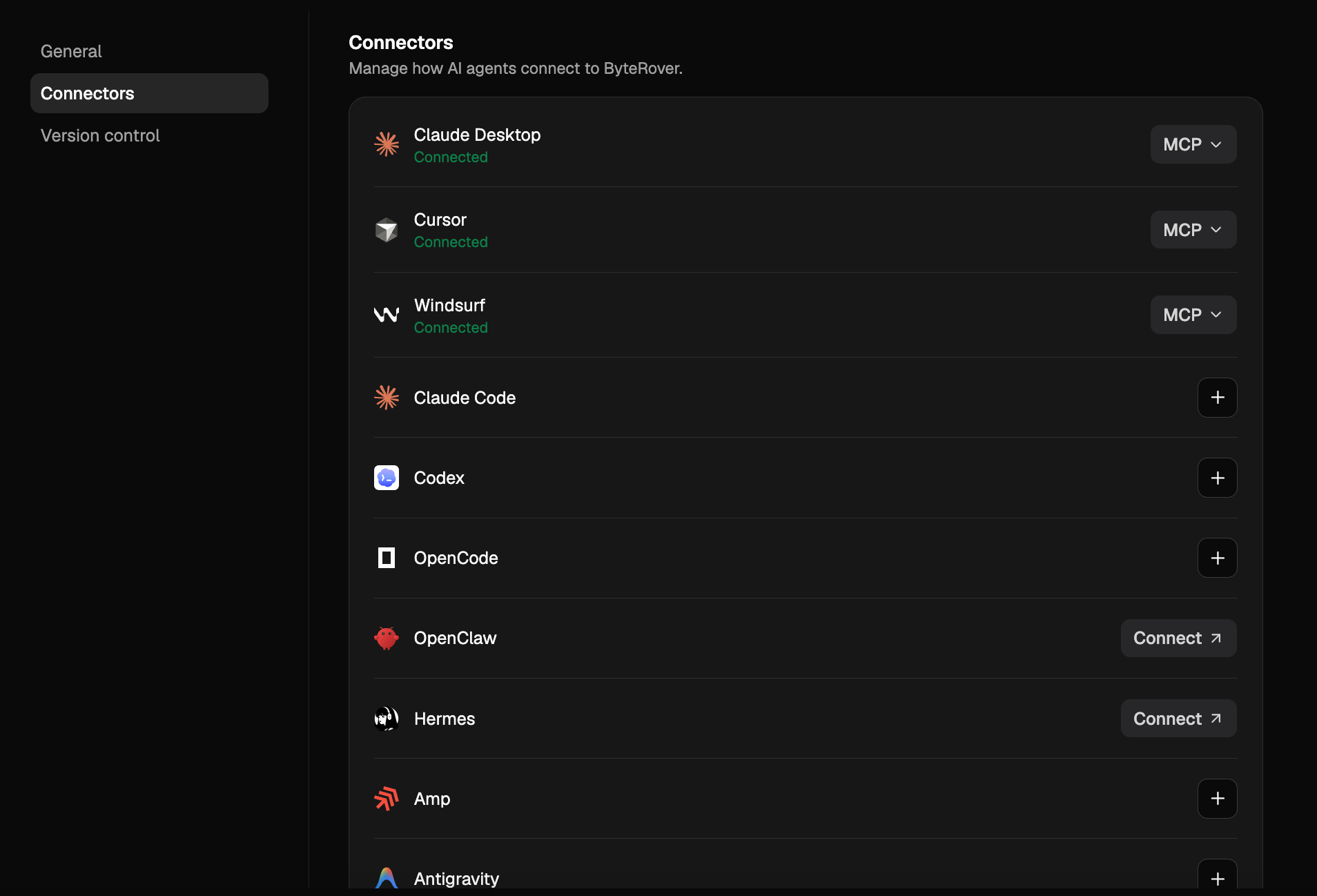Click the Amp name label
The width and height of the screenshot is (1317, 896).
coord(432,799)
